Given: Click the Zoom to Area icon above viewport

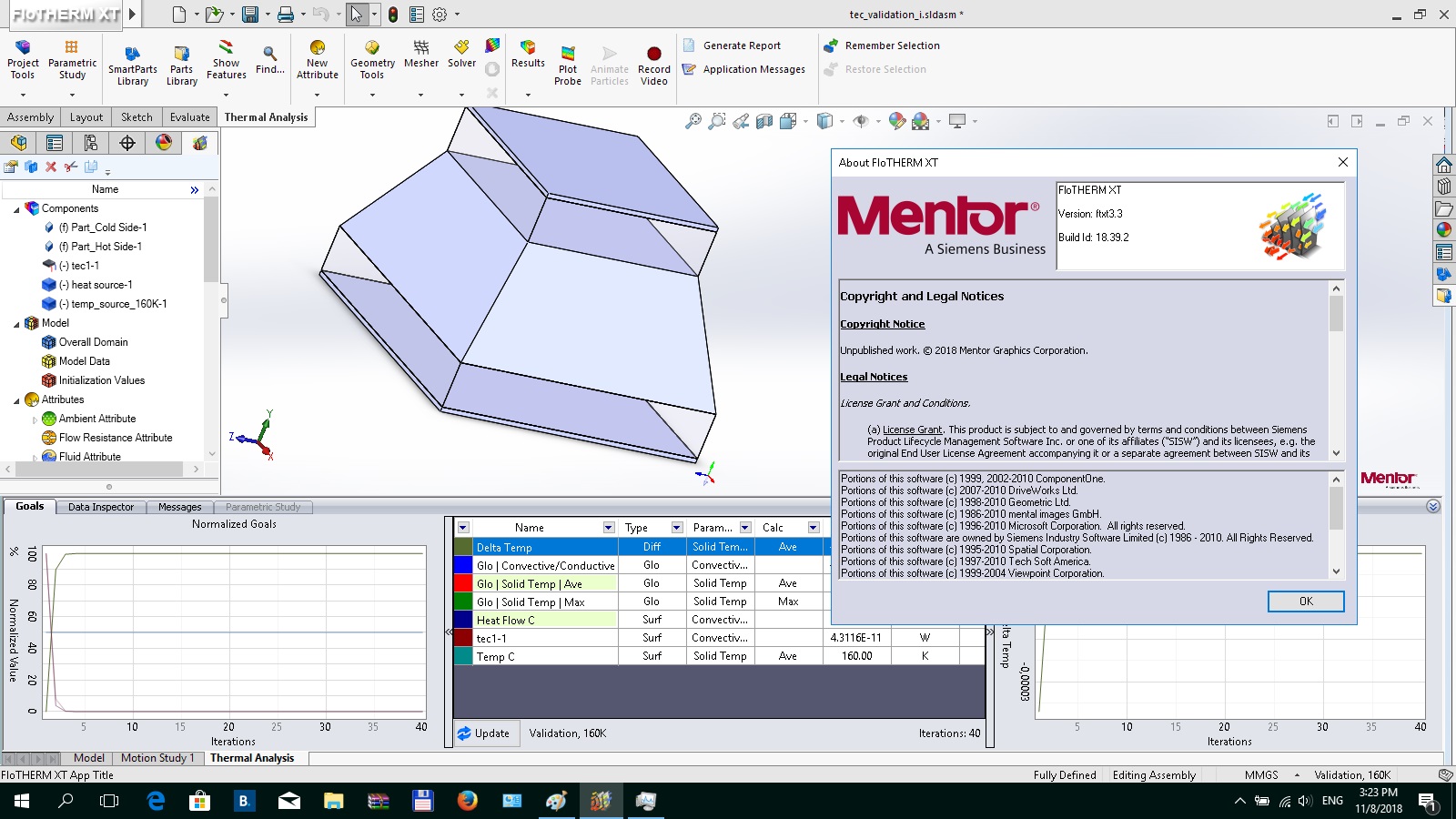Looking at the screenshot, I should (717, 121).
